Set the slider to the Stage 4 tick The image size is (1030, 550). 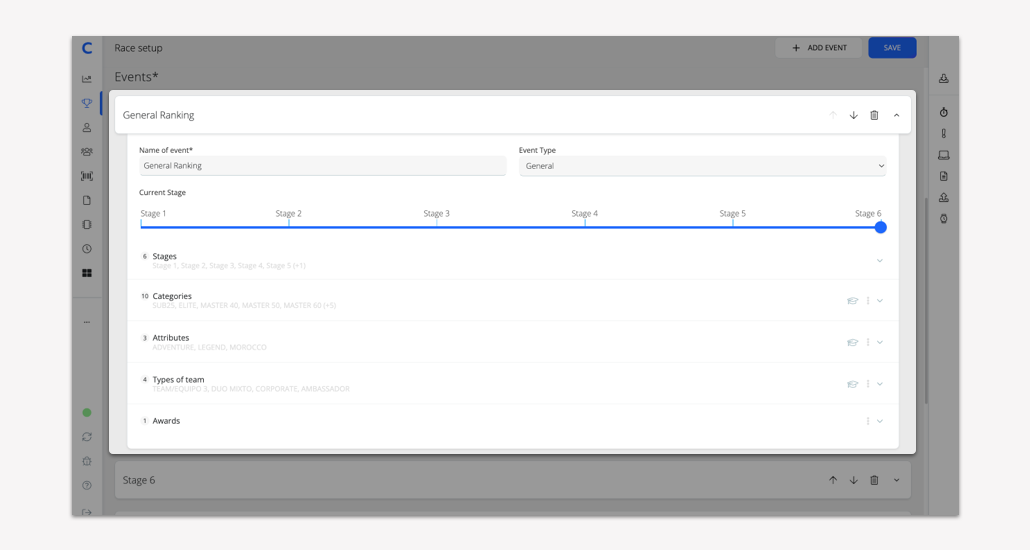[x=585, y=224]
